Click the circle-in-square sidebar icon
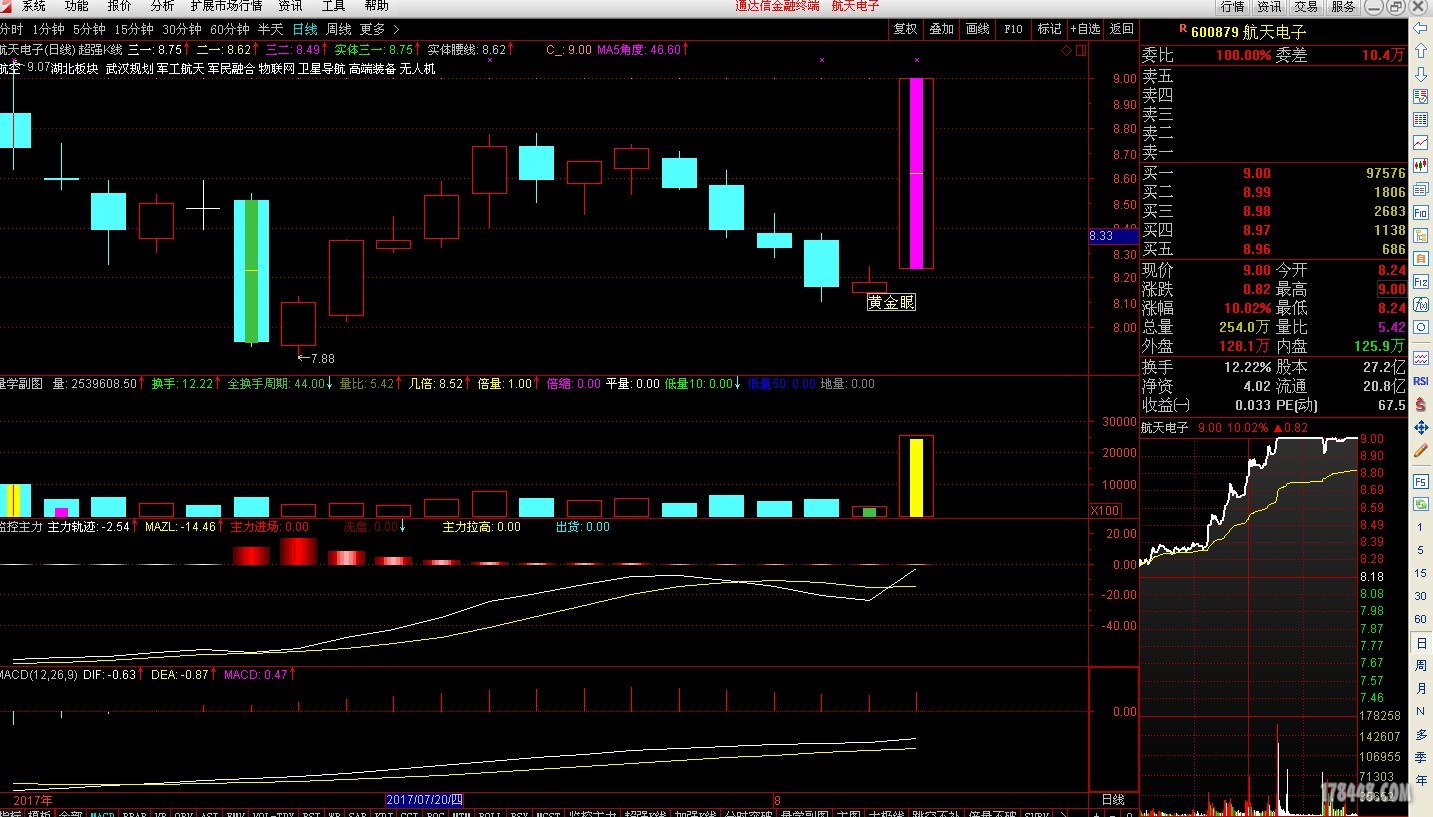 pyautogui.click(x=1421, y=328)
